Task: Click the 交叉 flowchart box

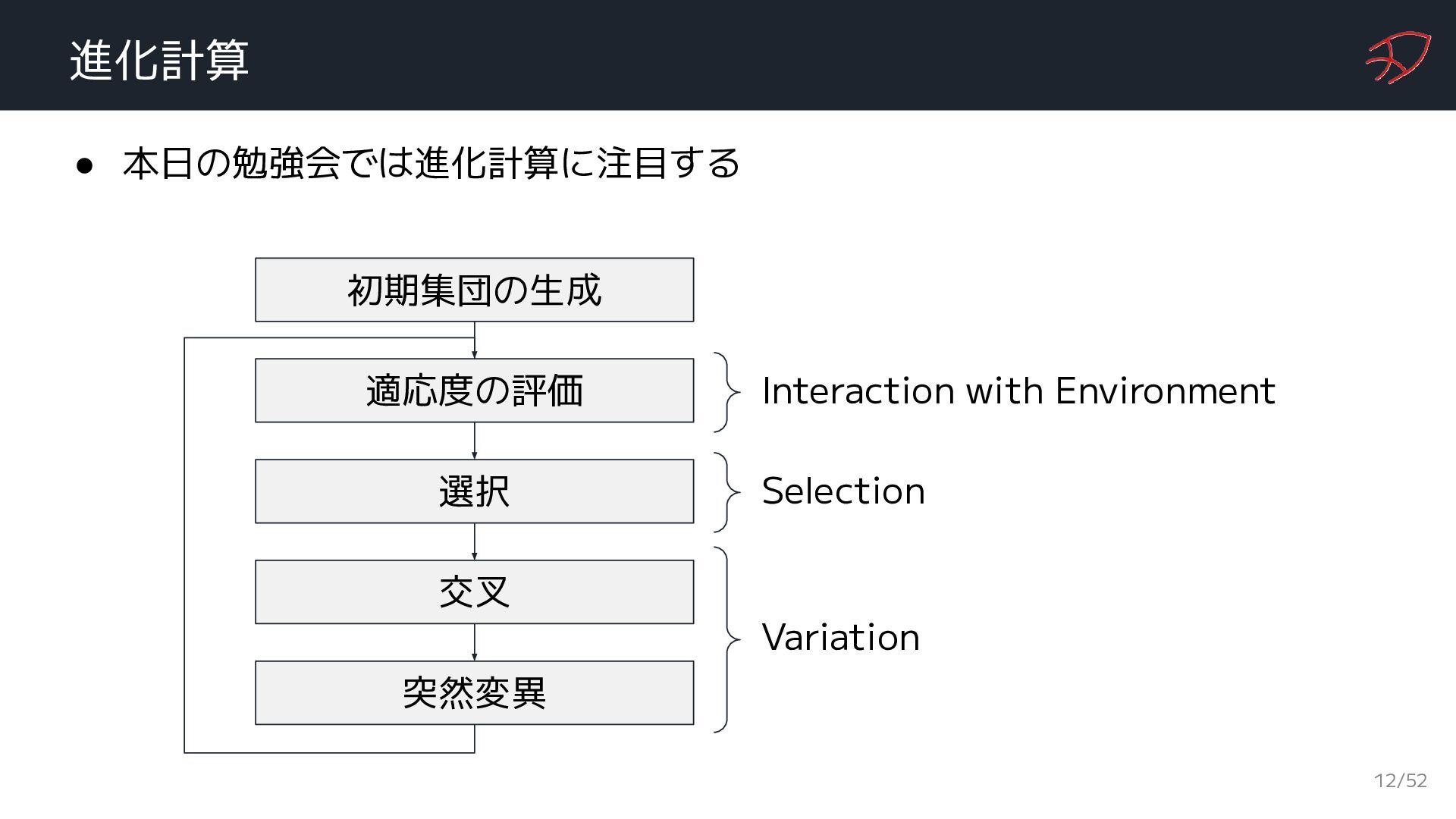Action: pyautogui.click(x=474, y=592)
